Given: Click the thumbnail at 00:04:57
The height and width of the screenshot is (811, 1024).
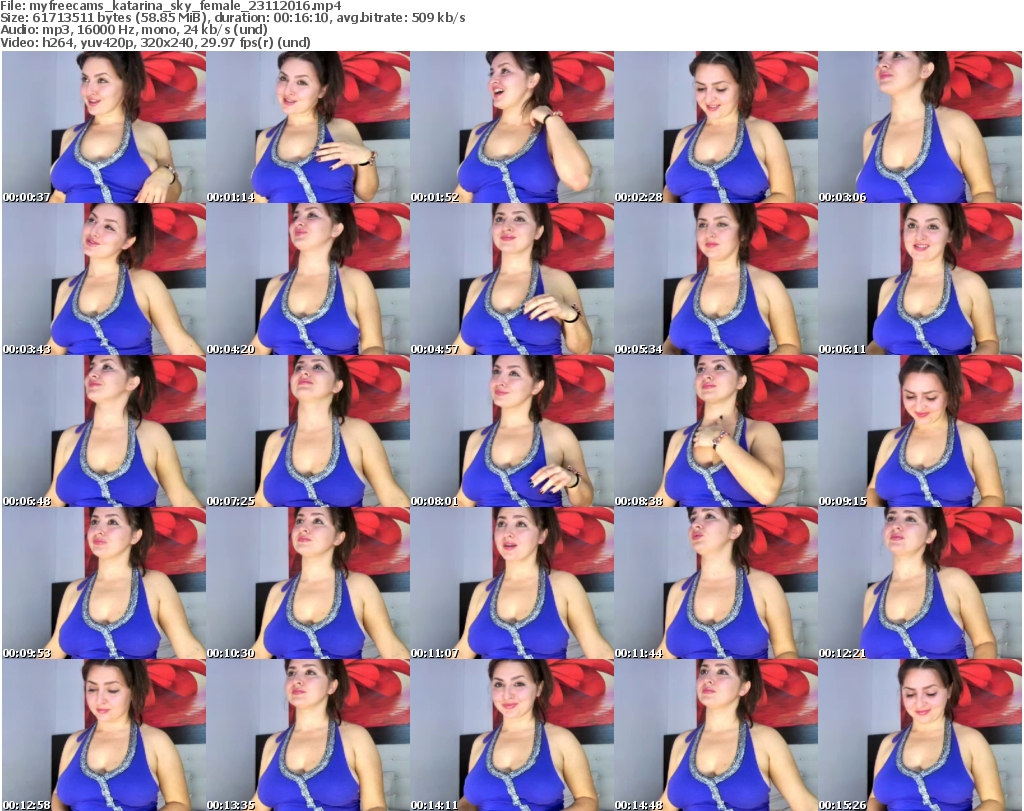Looking at the screenshot, I should (x=512, y=279).
